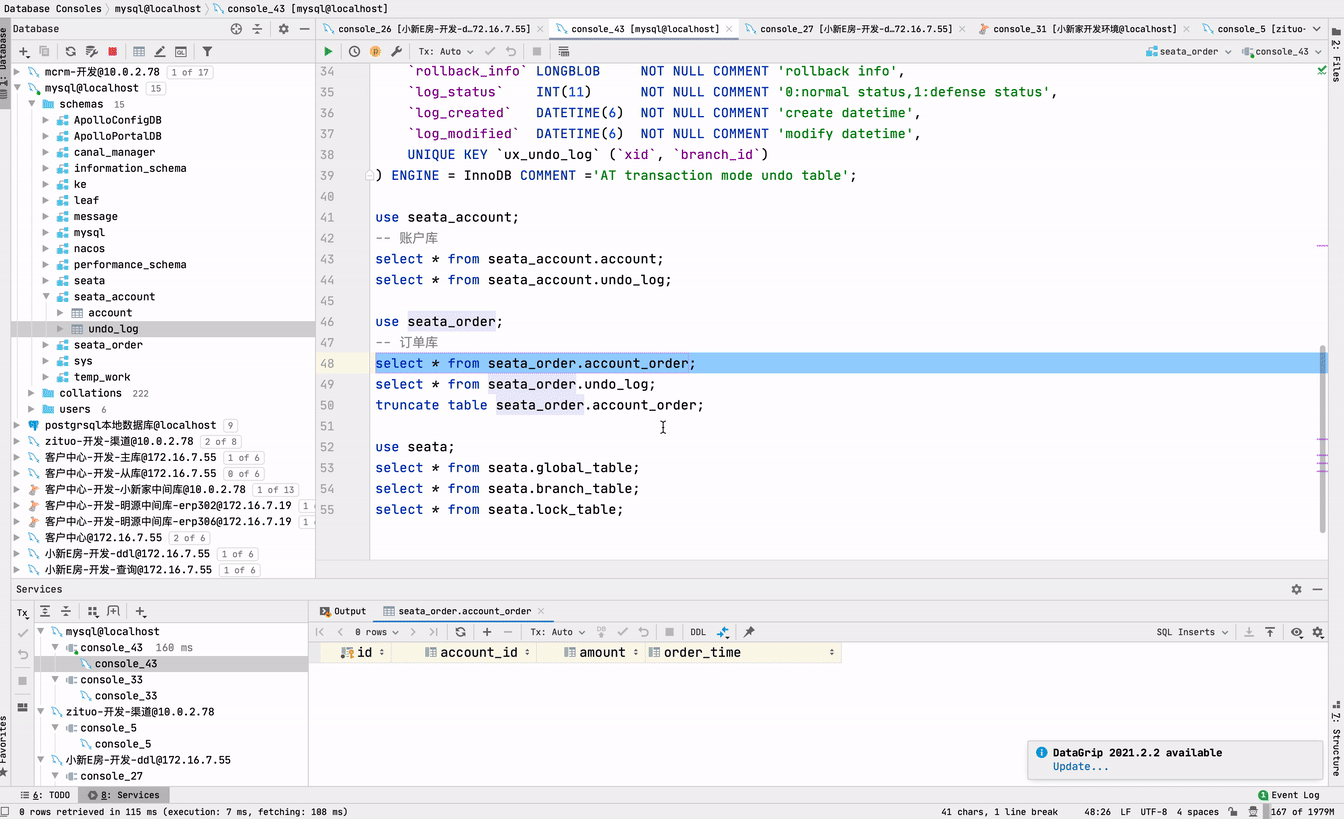
Task: Hide the Database panel with the minus icon
Action: click(x=304, y=29)
